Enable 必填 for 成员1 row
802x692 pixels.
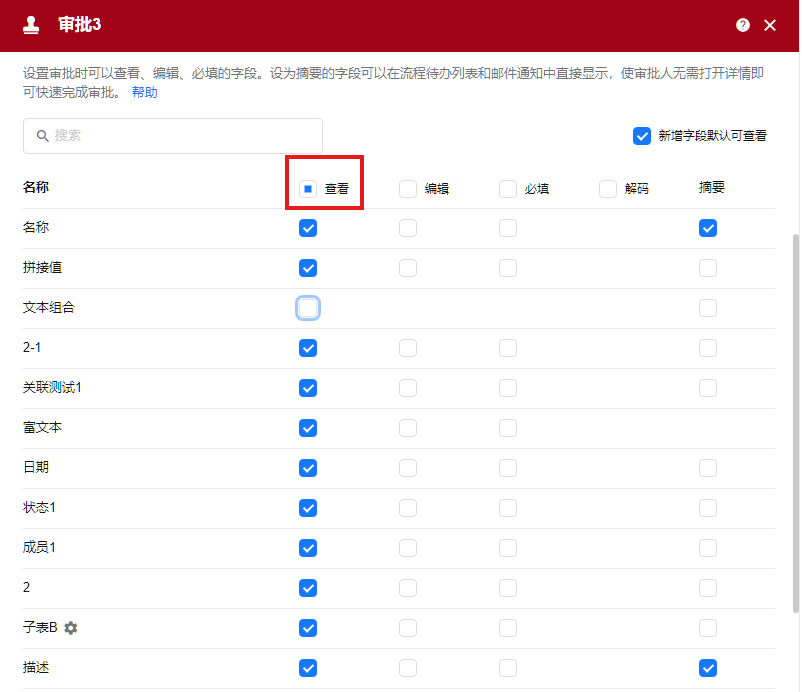tap(508, 548)
